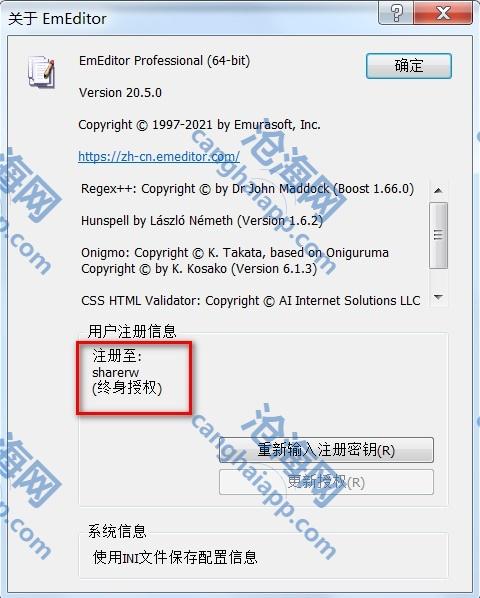Click the Emurasoft copyright 1997-2021 line
Image resolution: width=480 pixels, height=598 pixels.
(199, 125)
